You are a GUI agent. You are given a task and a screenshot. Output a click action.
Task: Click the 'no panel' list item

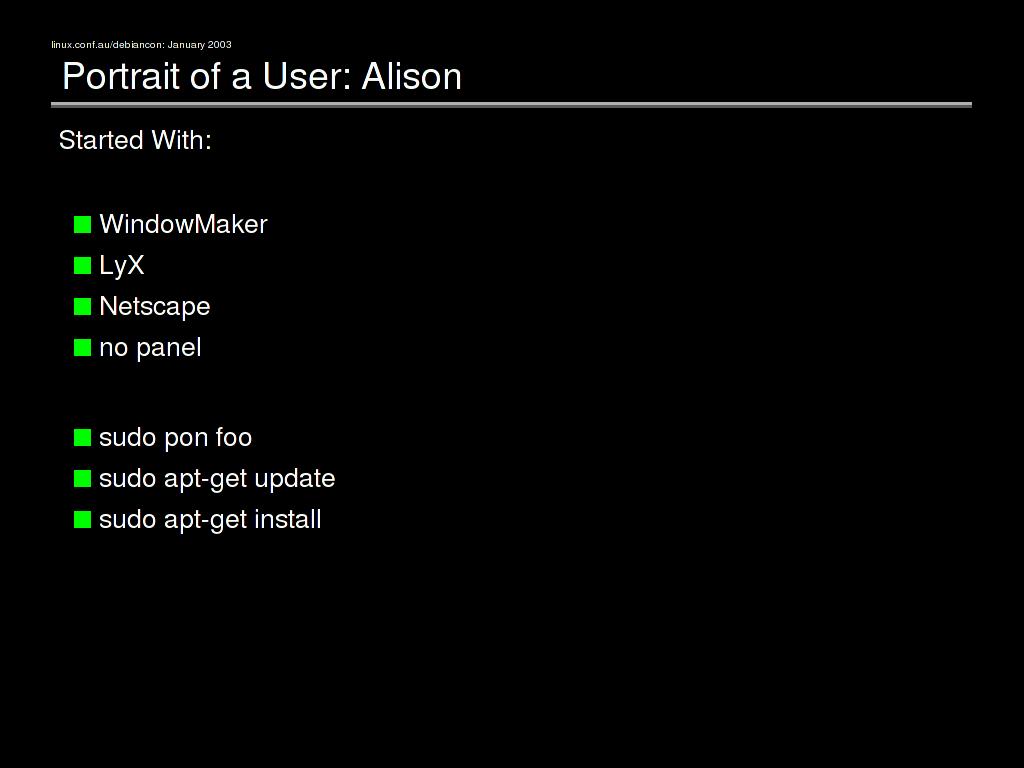point(150,348)
